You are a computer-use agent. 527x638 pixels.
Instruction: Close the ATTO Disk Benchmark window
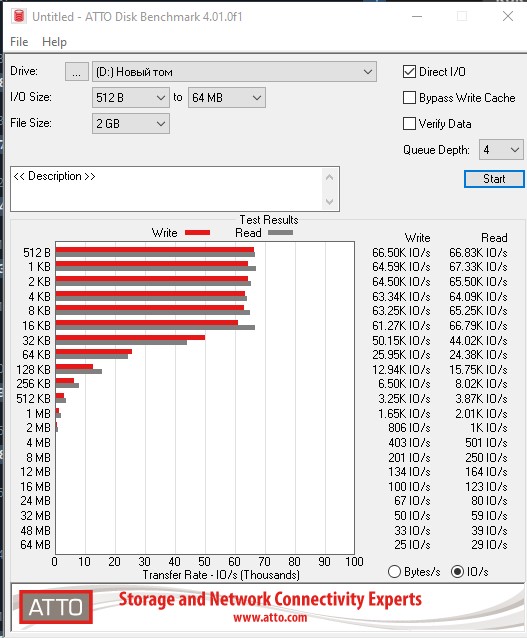click(507, 17)
